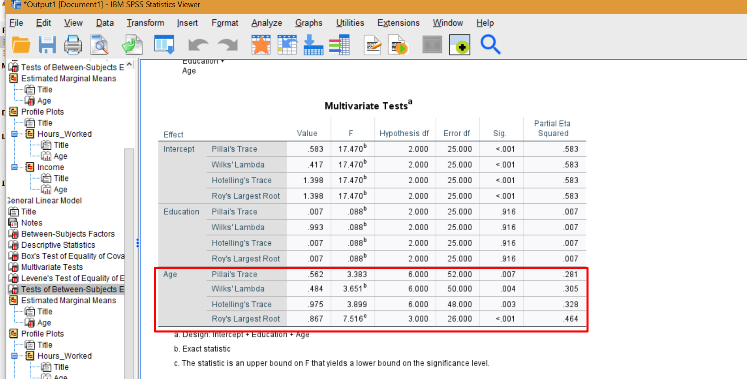Open the Graphs menu
Screen dimensions: 747x379
[309, 23]
